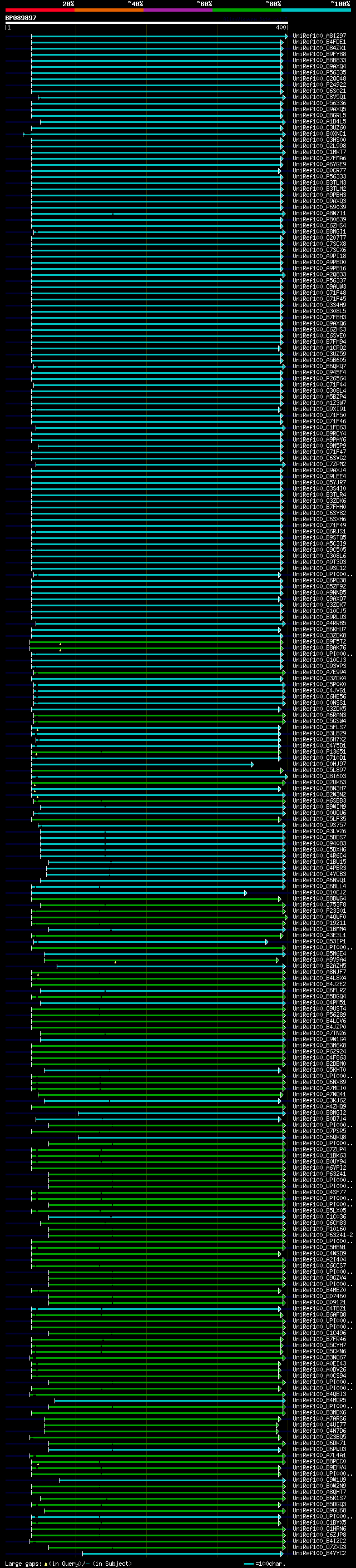Click hit UniRef100_Q2UK63

point(319,782)
